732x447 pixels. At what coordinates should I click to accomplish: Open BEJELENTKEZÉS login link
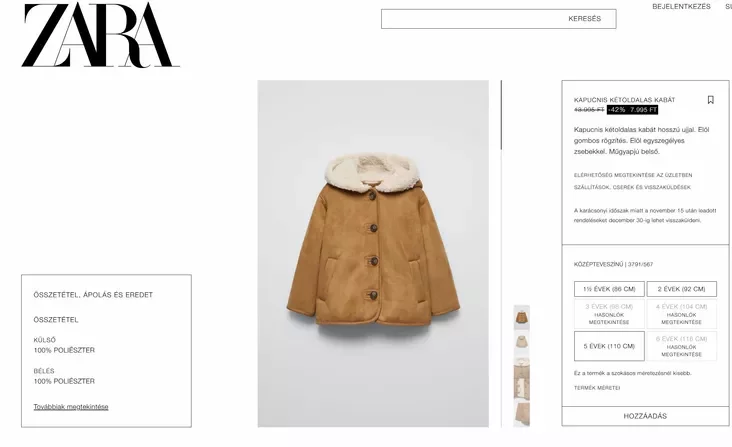tap(681, 7)
